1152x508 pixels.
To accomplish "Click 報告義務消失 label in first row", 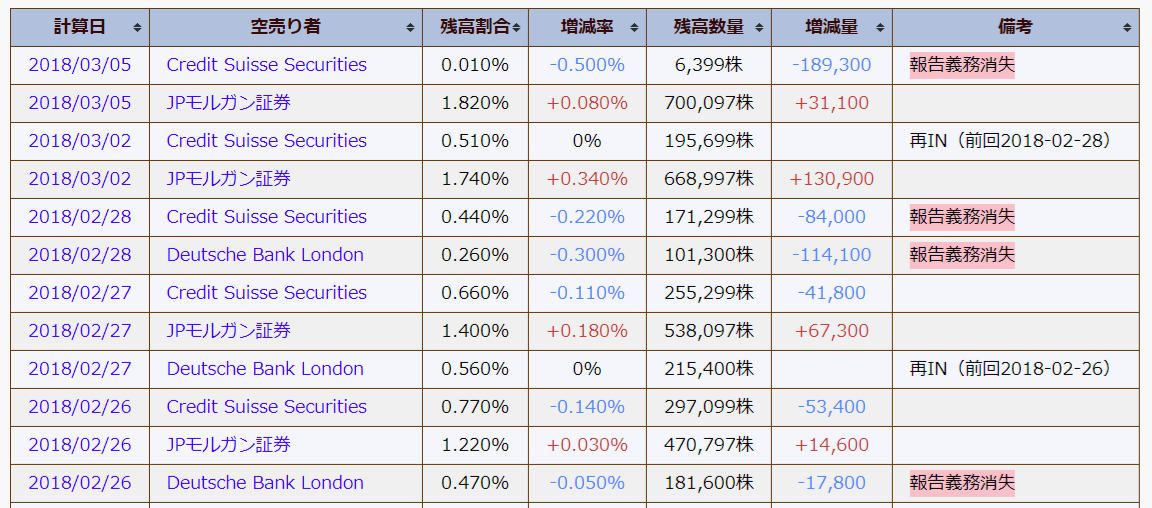I will (962, 65).
